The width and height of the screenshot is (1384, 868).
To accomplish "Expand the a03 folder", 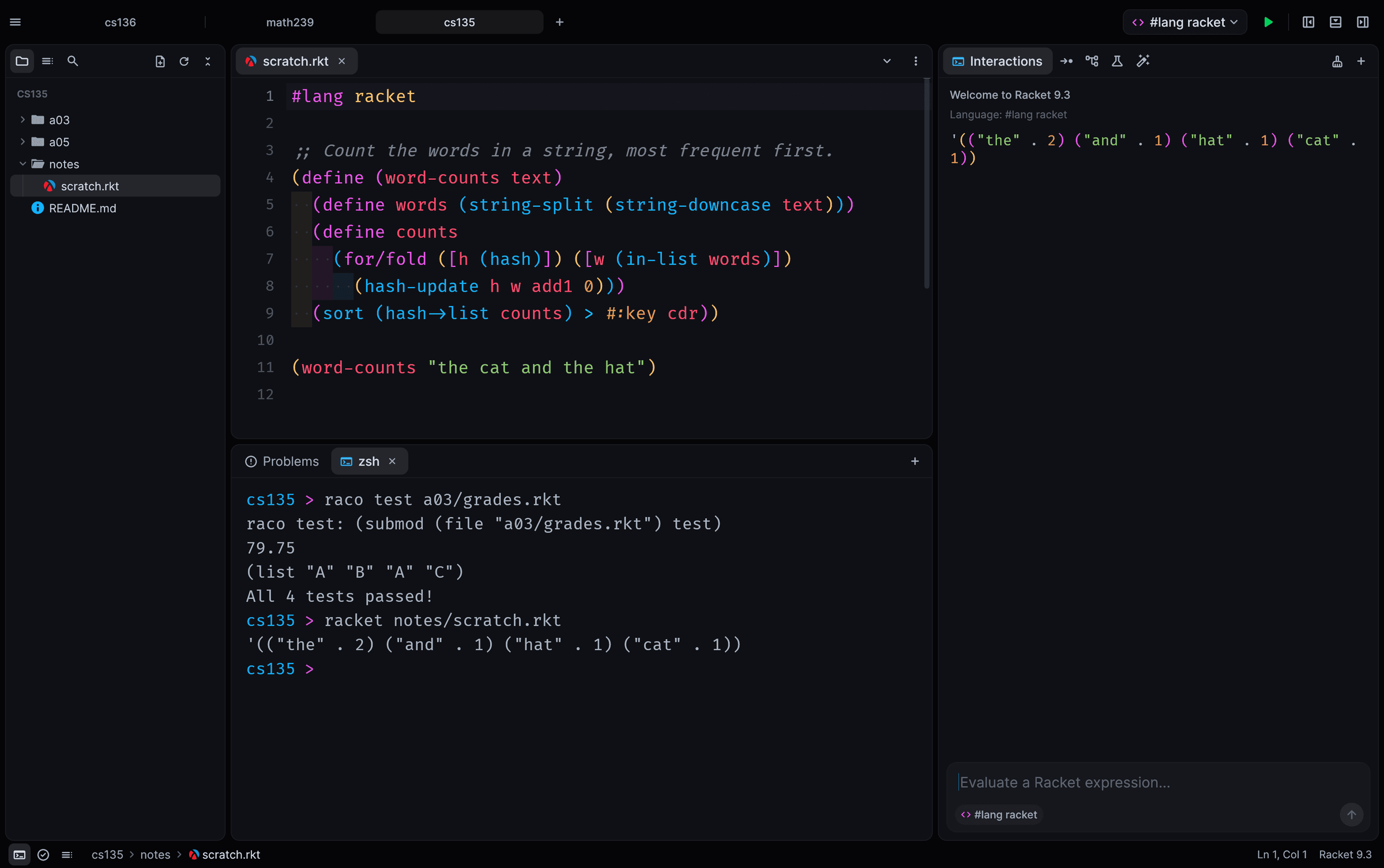I will pos(115,120).
